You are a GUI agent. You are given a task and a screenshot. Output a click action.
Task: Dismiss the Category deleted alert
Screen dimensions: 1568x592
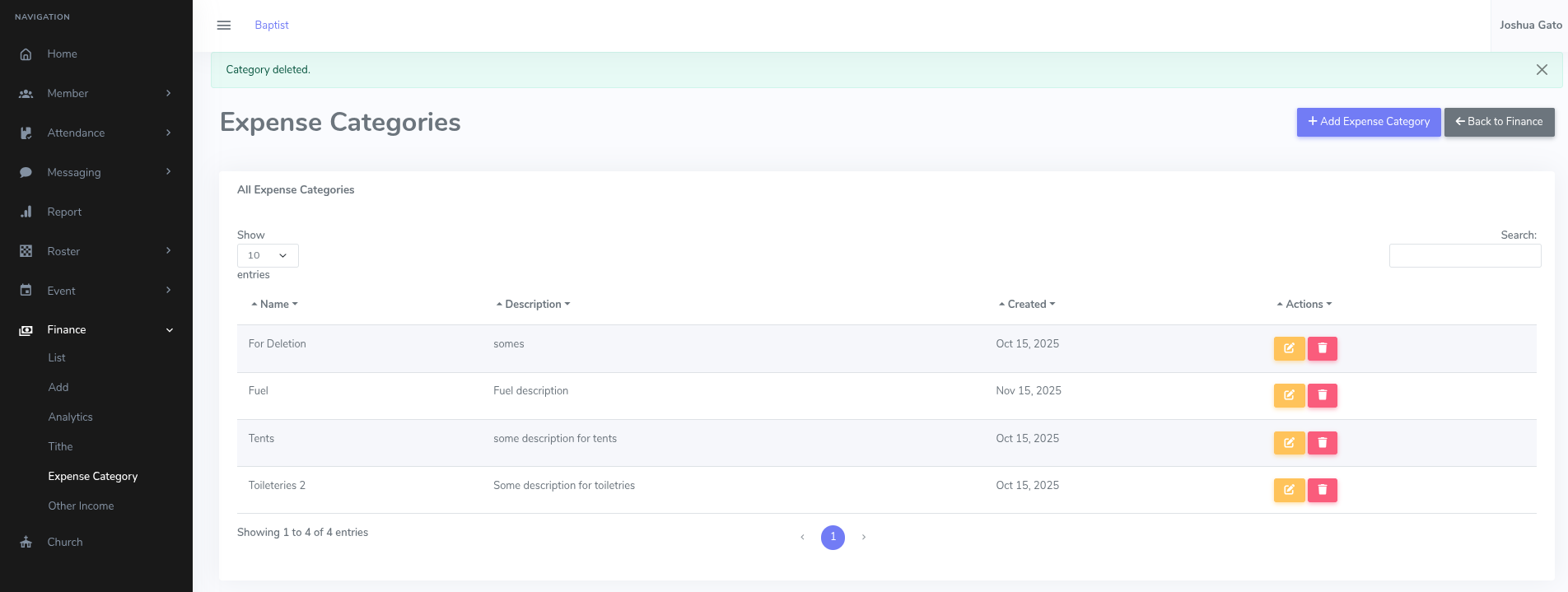click(x=1542, y=70)
